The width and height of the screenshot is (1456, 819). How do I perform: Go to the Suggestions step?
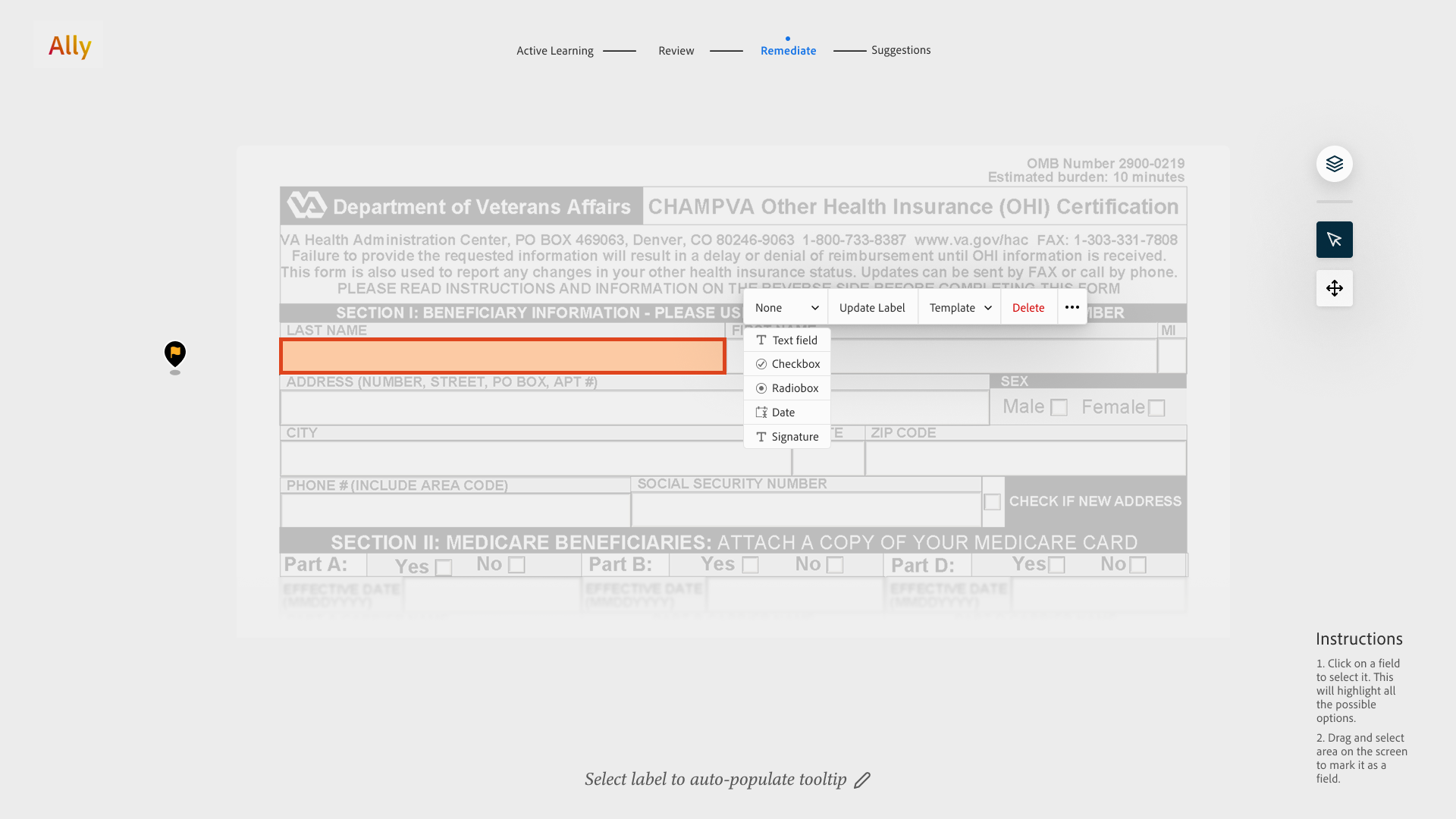point(901,50)
